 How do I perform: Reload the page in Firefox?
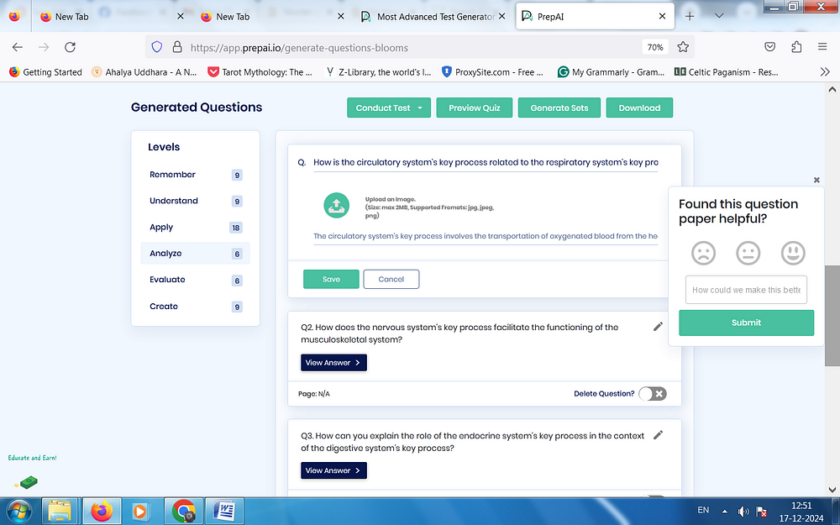[x=70, y=47]
